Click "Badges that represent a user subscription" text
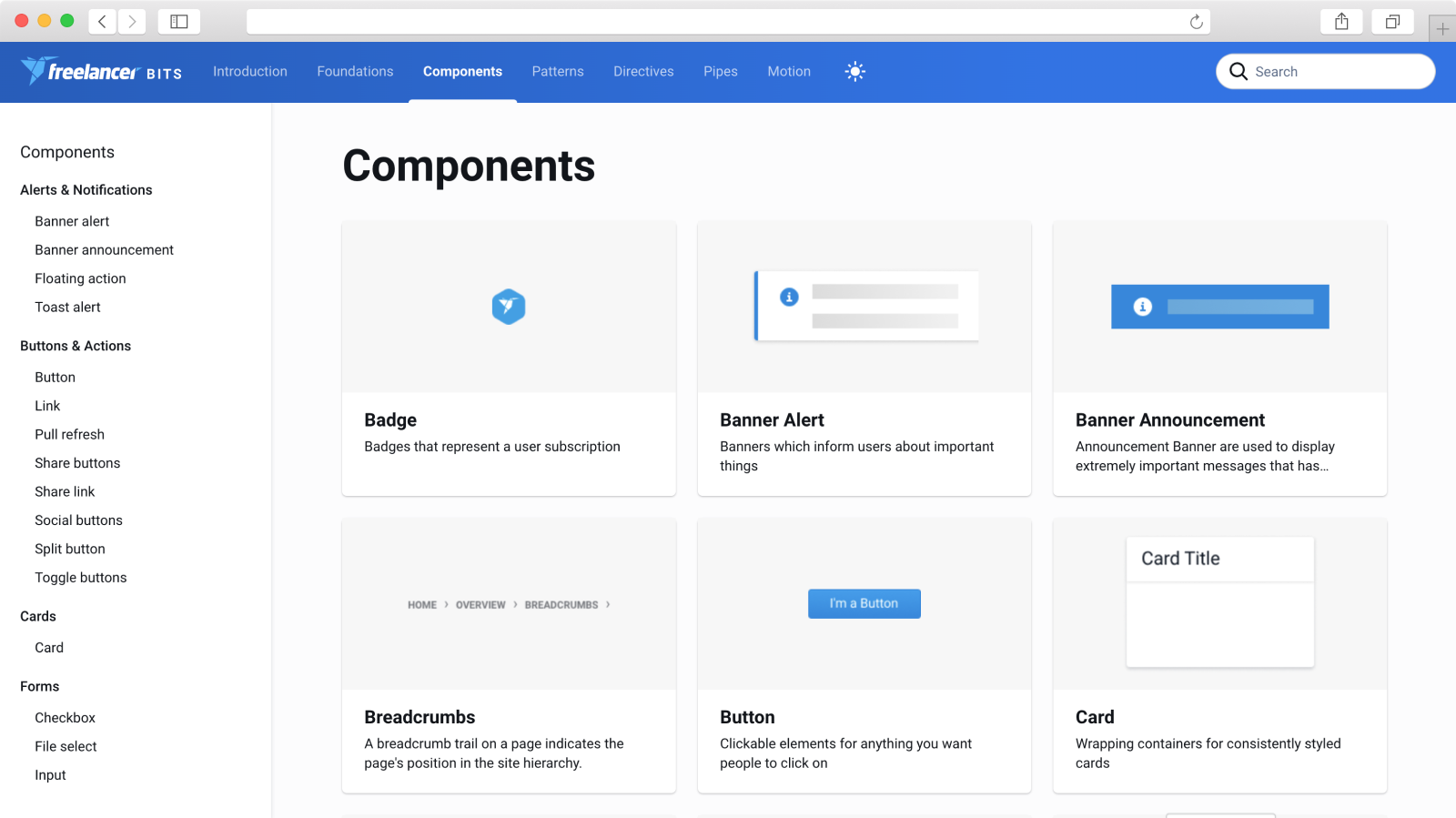1456x818 pixels. 492,447
